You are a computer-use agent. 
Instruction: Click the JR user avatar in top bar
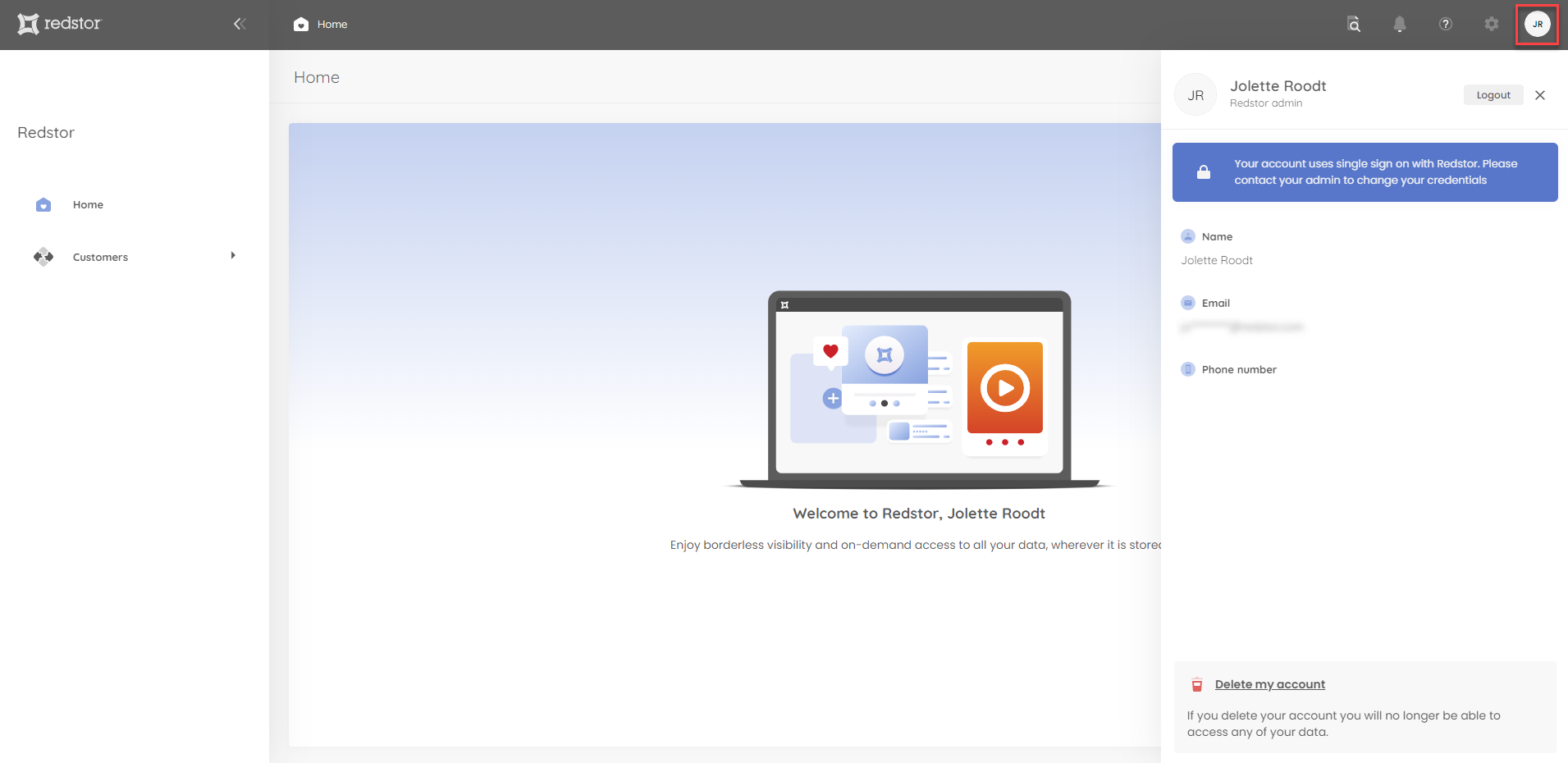[x=1538, y=25]
